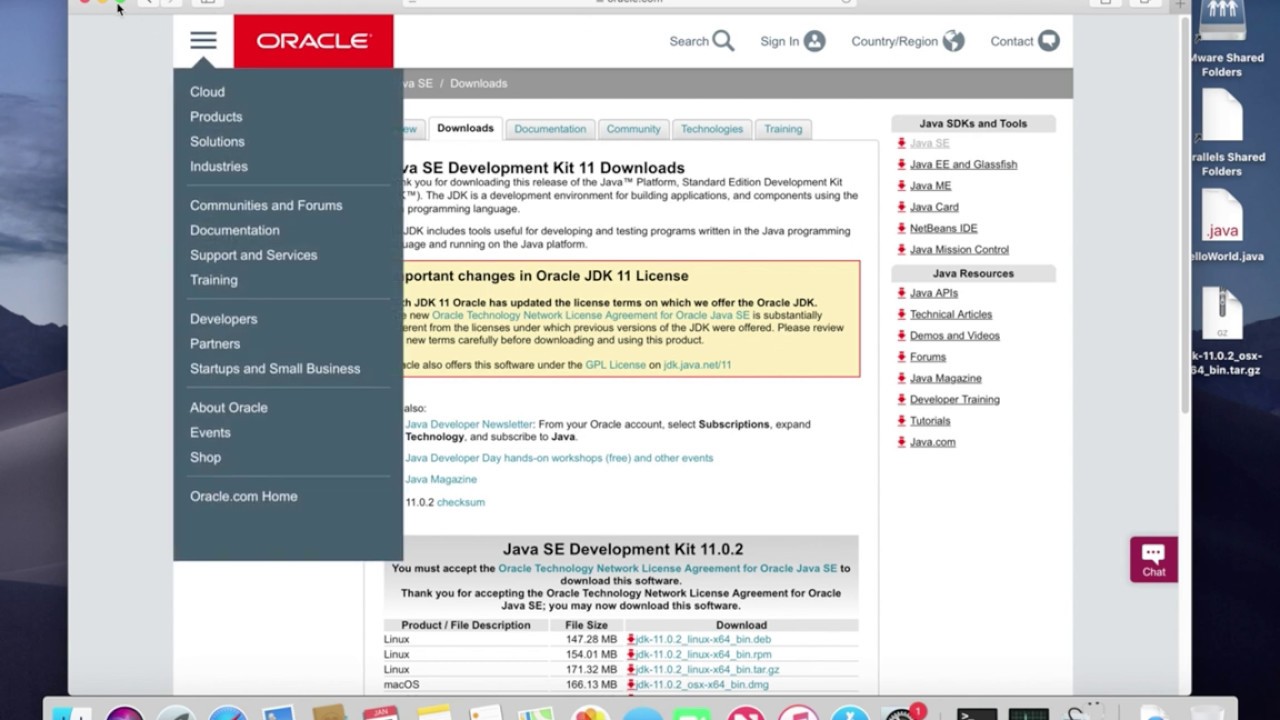Click the red Oracle logo
This screenshot has height=720, width=1280.
click(x=313, y=41)
